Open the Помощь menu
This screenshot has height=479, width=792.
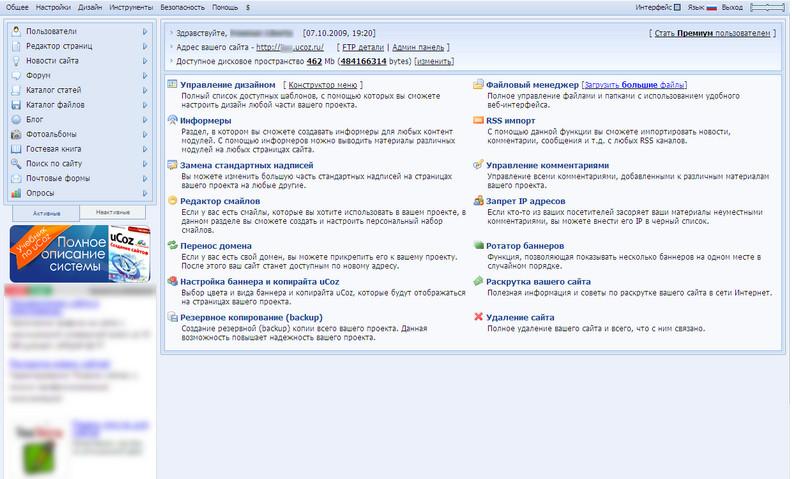point(225,8)
